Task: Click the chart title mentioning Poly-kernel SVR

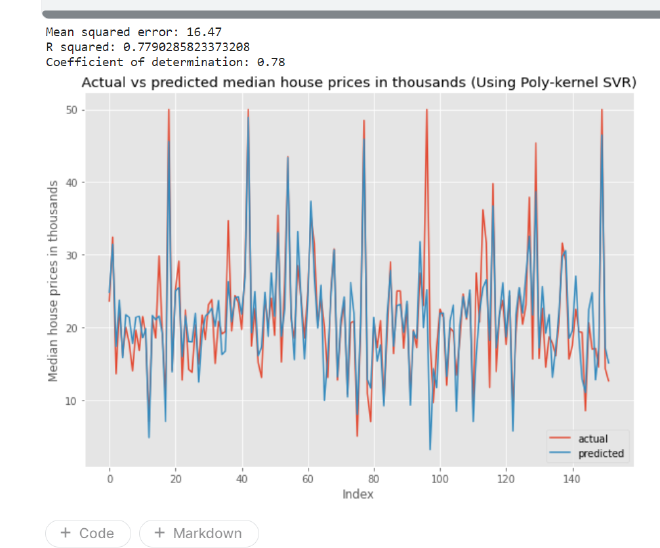Action: pos(358,82)
